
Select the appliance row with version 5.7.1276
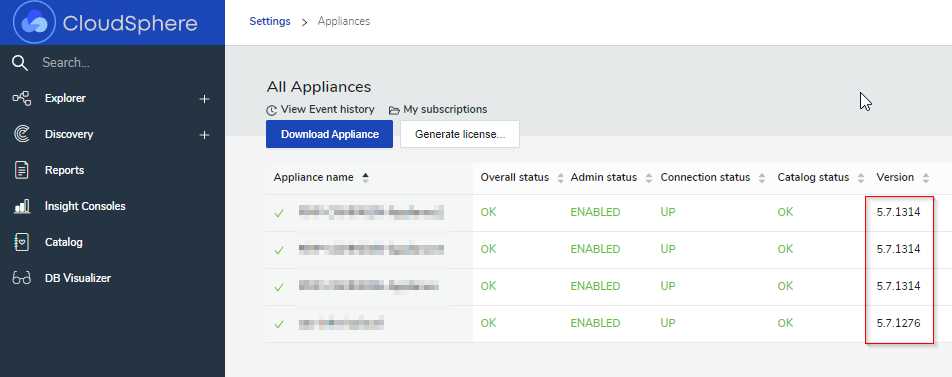point(608,324)
